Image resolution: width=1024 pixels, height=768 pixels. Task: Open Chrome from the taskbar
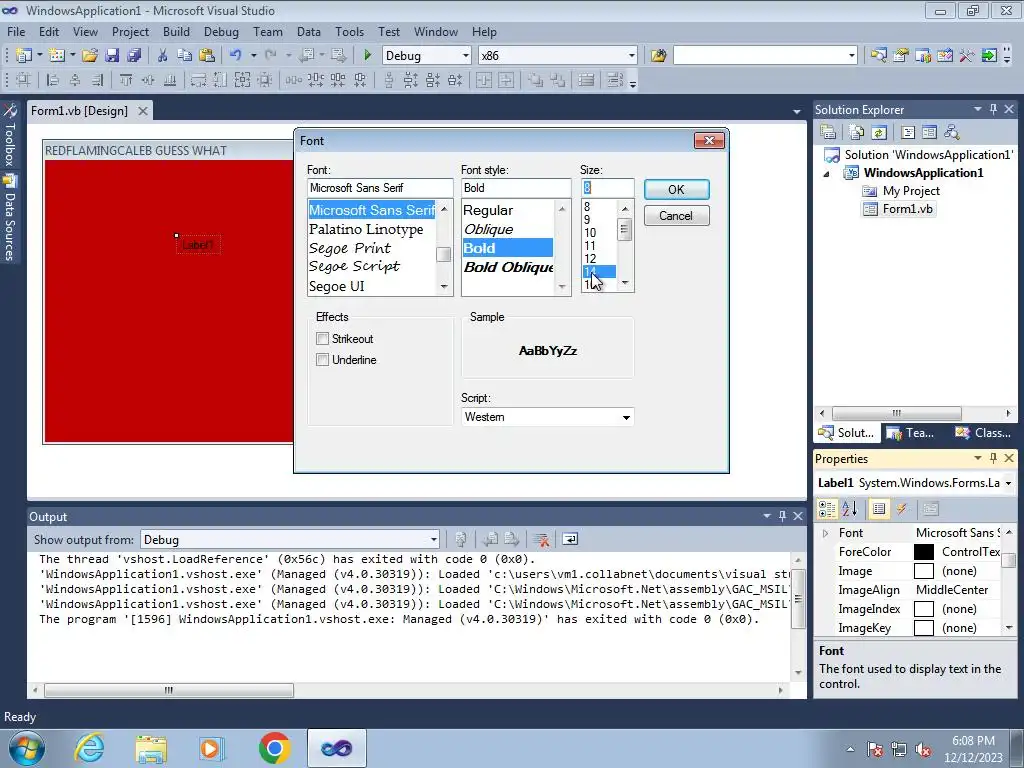(x=274, y=748)
